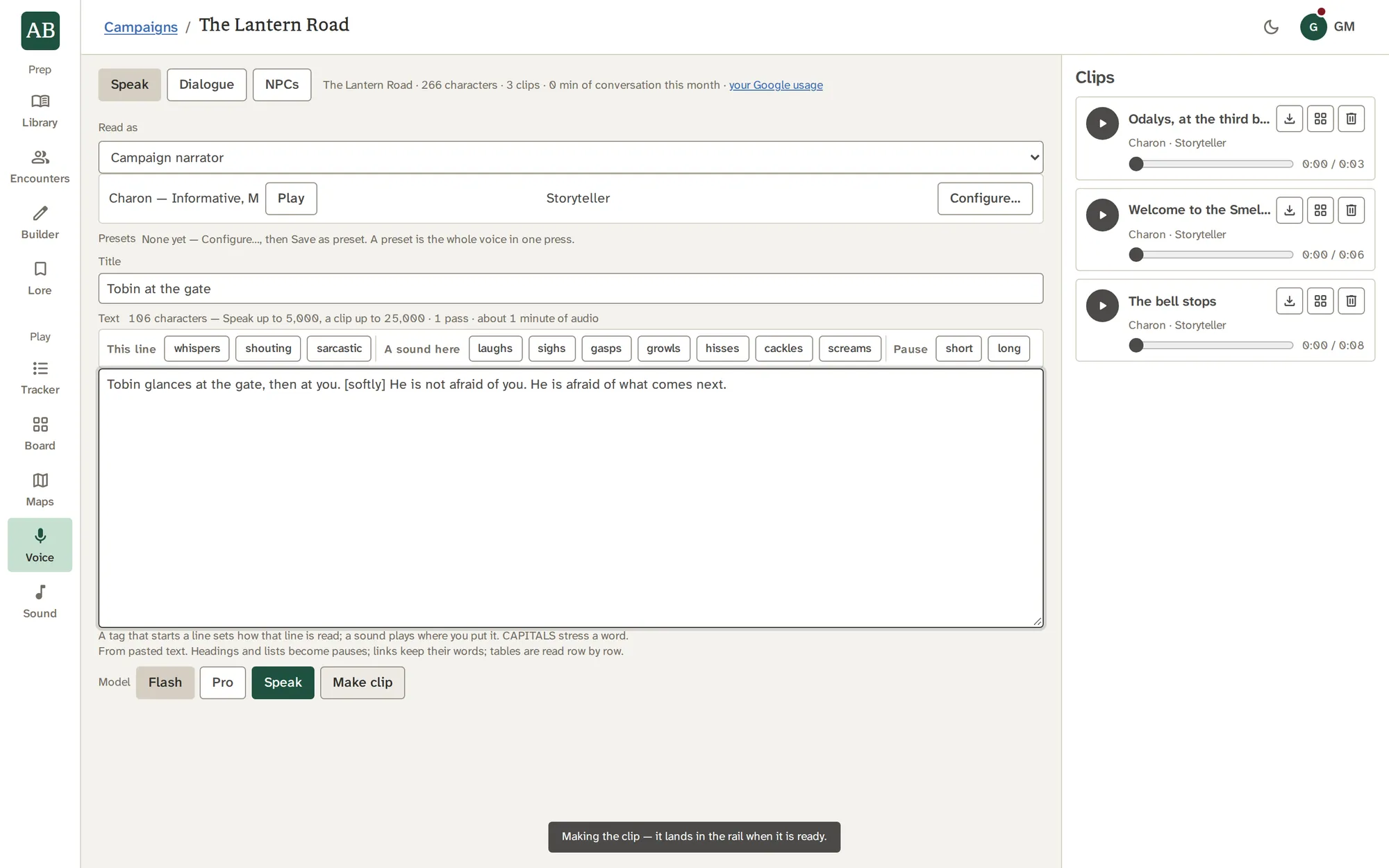Insert the whispers line tag
The image size is (1389, 868).
(197, 349)
